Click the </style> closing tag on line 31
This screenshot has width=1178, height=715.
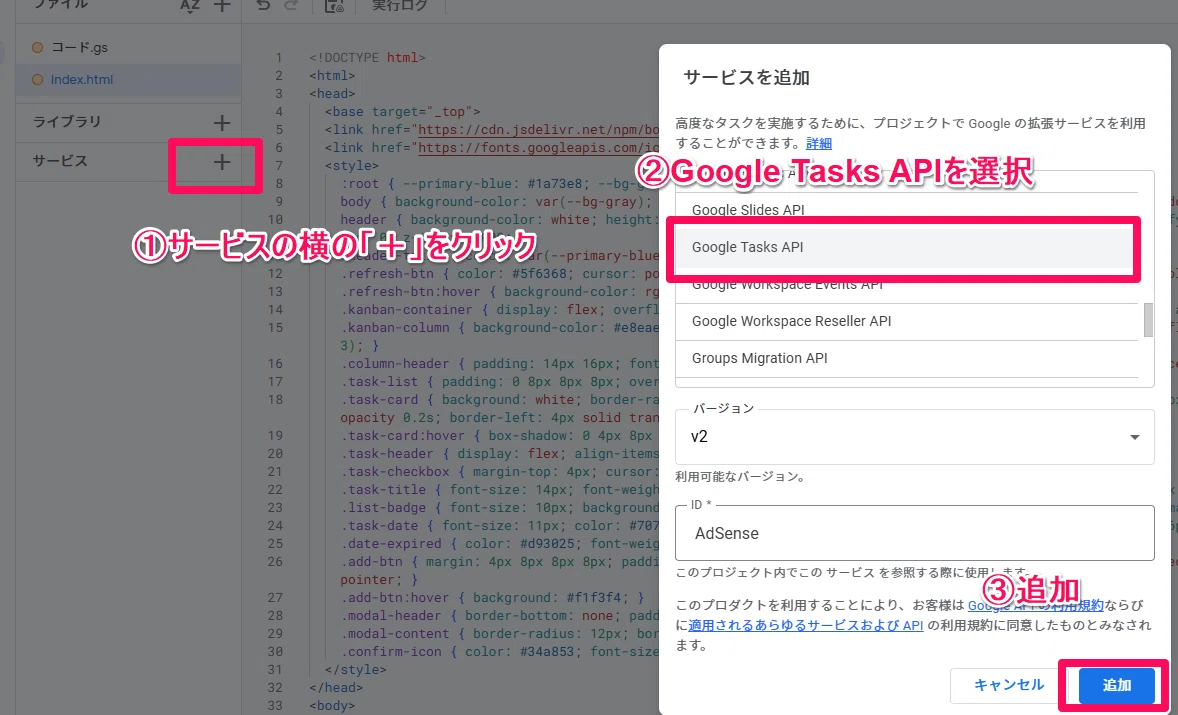click(x=355, y=669)
